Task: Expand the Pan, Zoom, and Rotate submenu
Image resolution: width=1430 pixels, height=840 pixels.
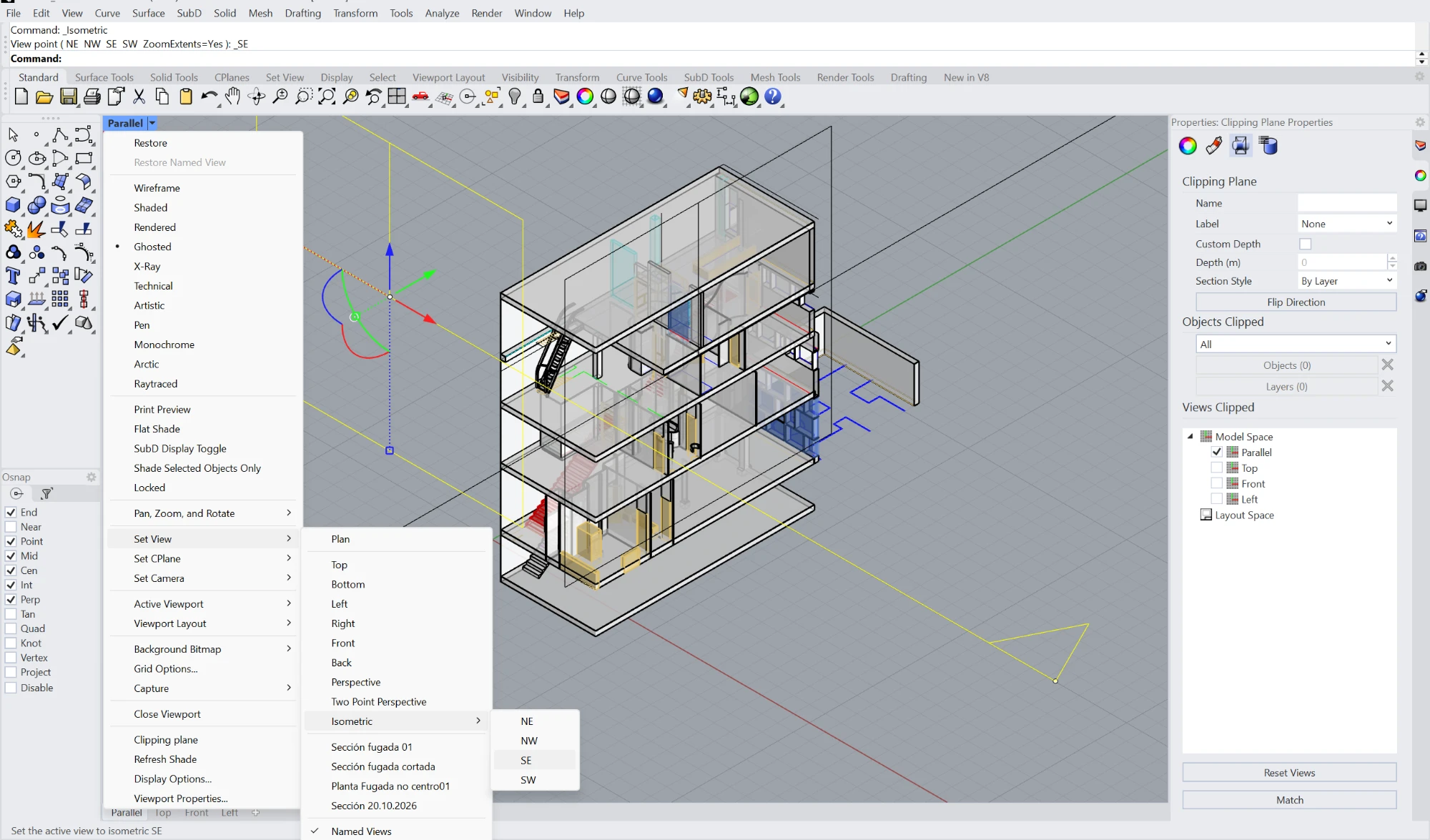Action: pyautogui.click(x=203, y=513)
